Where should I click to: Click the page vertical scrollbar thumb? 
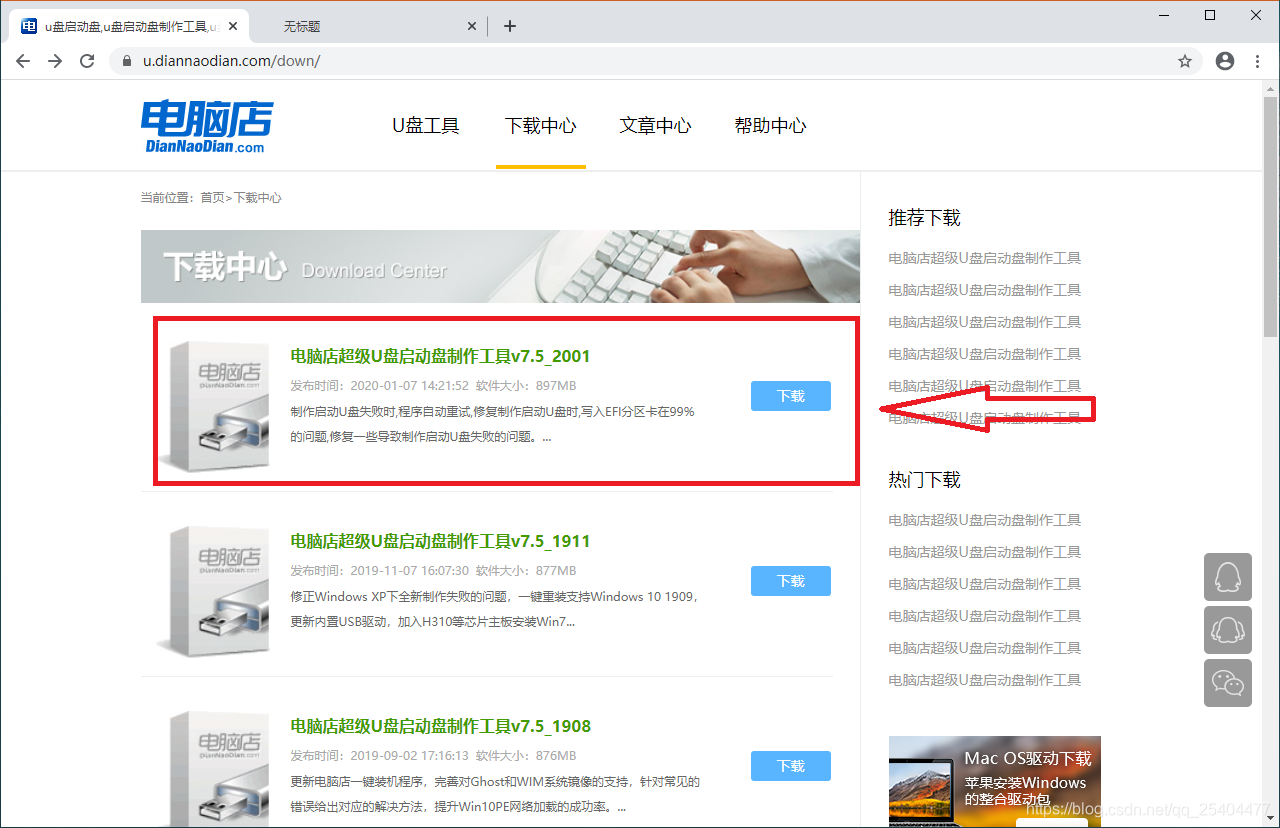pos(1270,216)
